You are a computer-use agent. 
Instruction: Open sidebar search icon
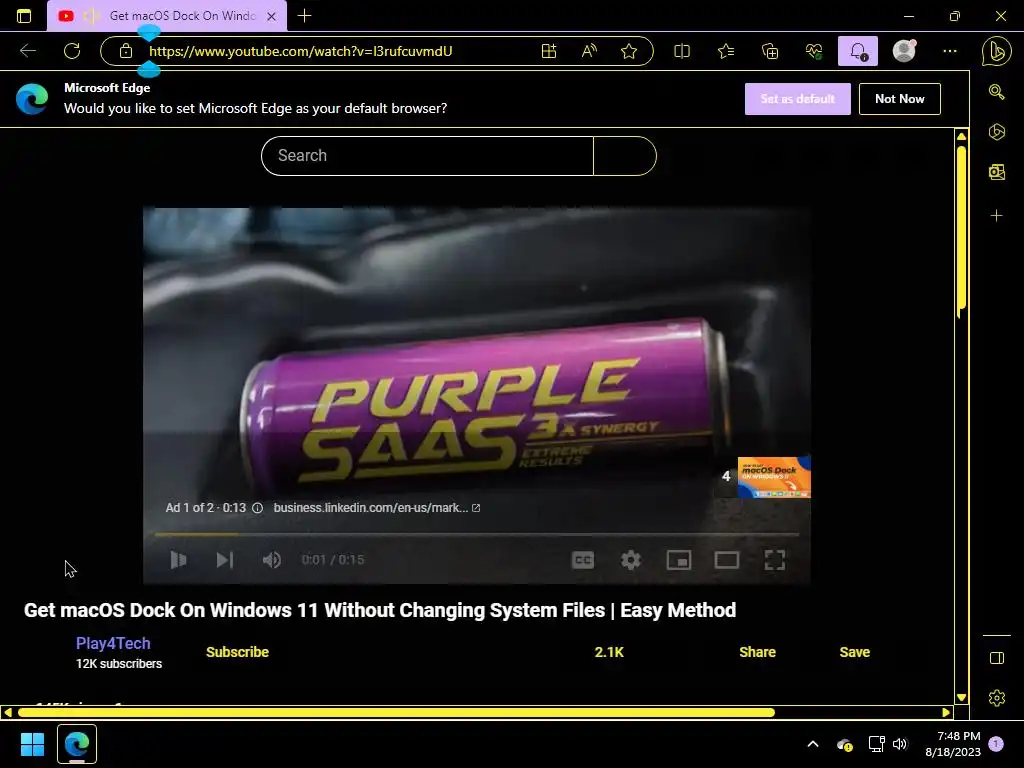997,91
